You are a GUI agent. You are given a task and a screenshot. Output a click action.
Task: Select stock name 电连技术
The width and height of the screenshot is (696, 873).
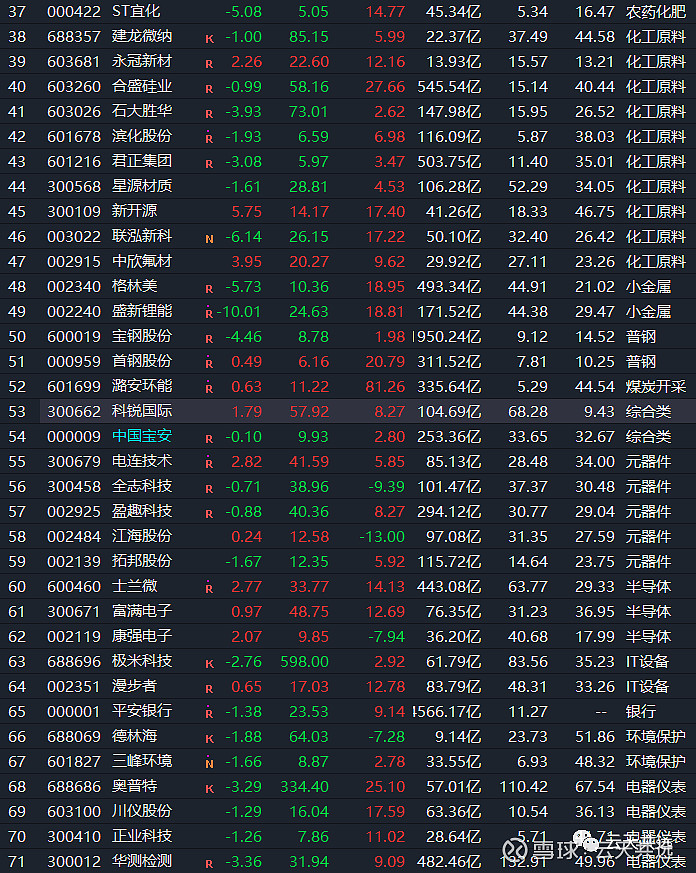coord(142,461)
